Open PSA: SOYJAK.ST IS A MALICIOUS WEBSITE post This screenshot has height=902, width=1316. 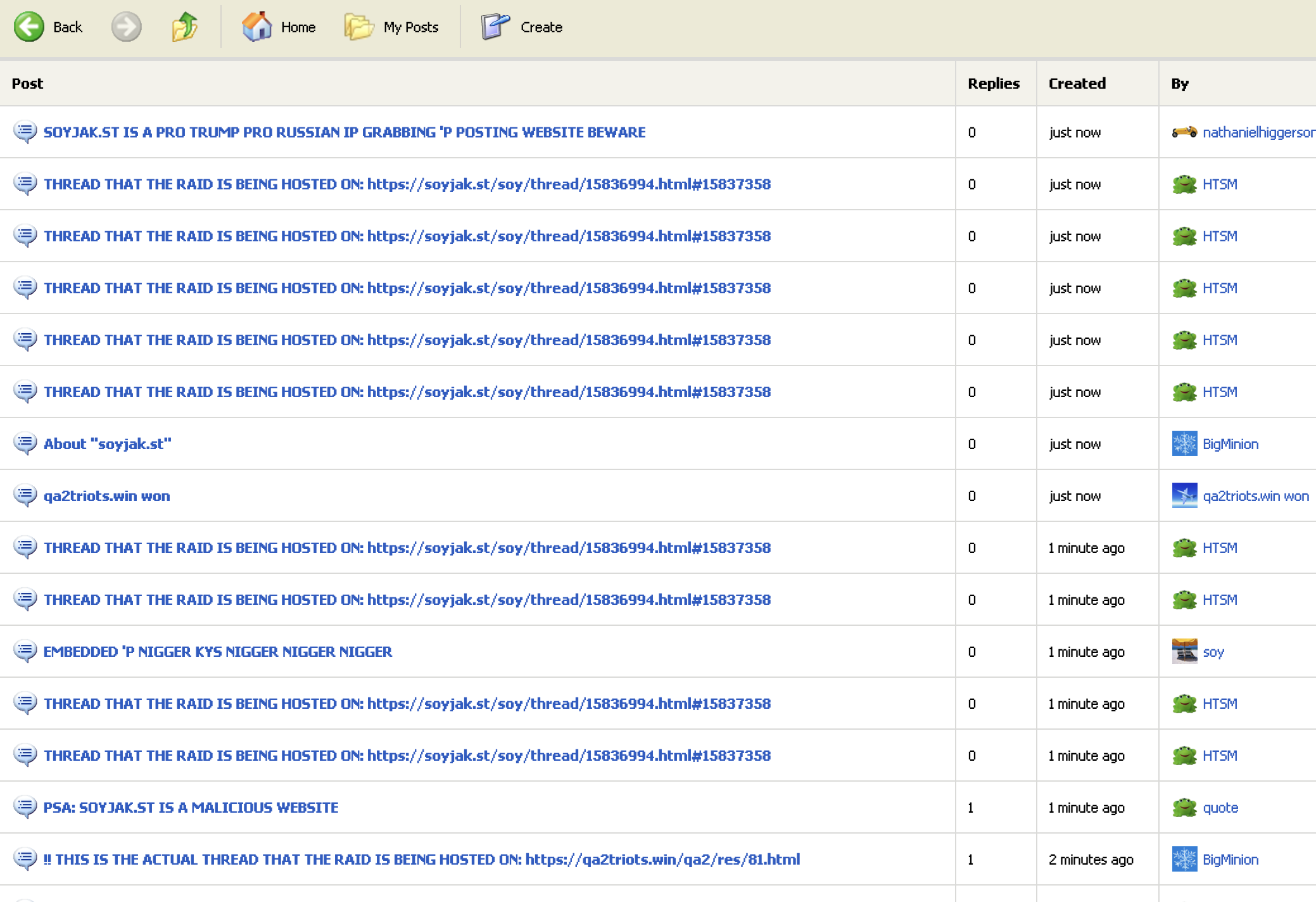[191, 807]
